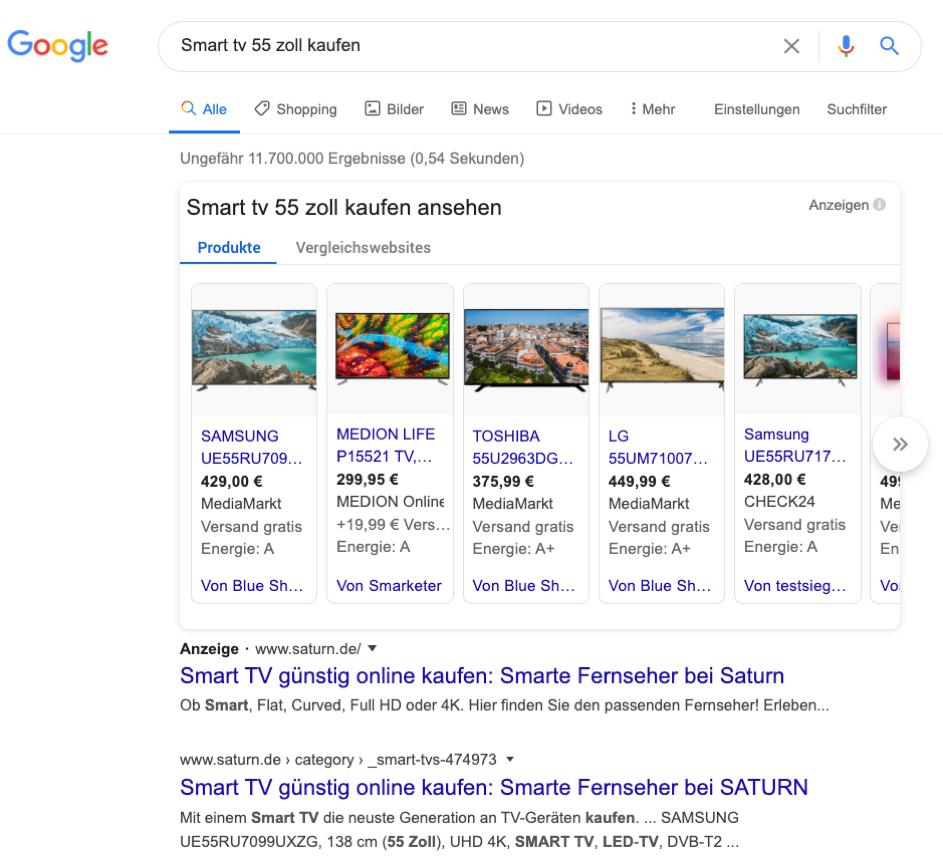This screenshot has height=864, width=943.
Task: Click the price 449,99 €
Action: click(x=639, y=482)
